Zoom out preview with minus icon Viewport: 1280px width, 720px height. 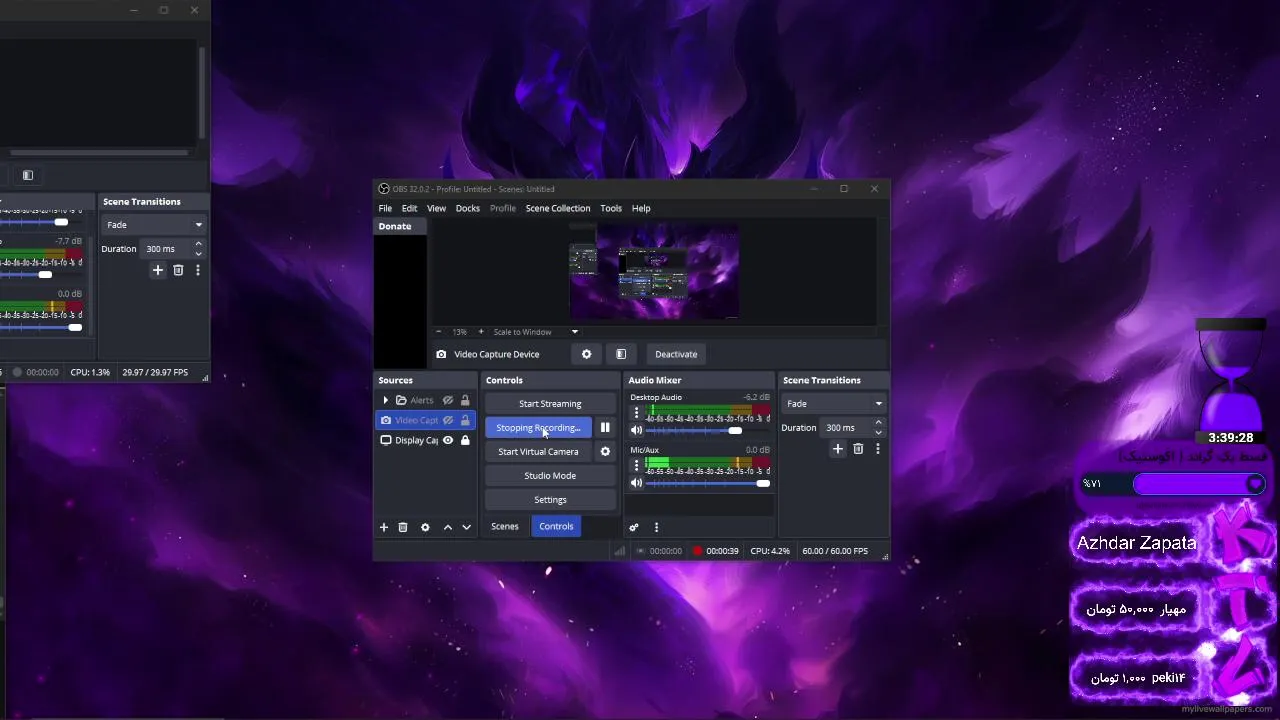[438, 332]
